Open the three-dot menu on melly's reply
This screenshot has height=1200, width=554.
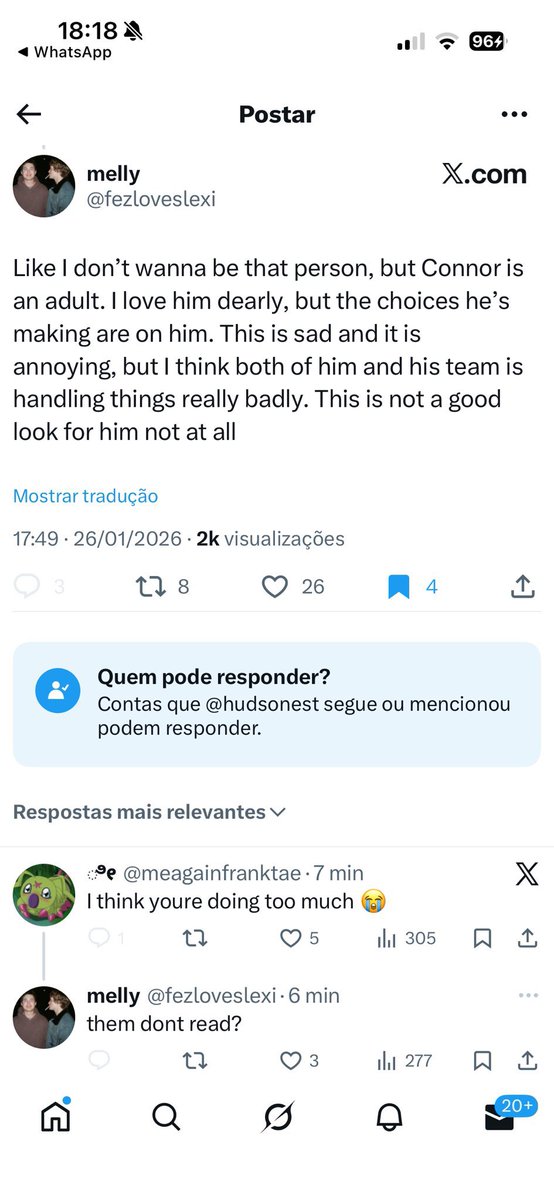pos(528,996)
